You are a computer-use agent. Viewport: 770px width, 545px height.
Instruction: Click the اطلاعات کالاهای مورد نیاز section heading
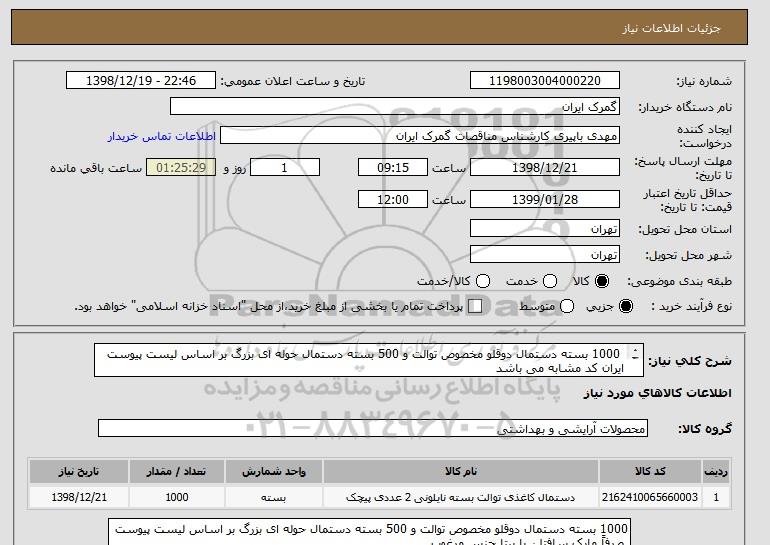[658, 393]
